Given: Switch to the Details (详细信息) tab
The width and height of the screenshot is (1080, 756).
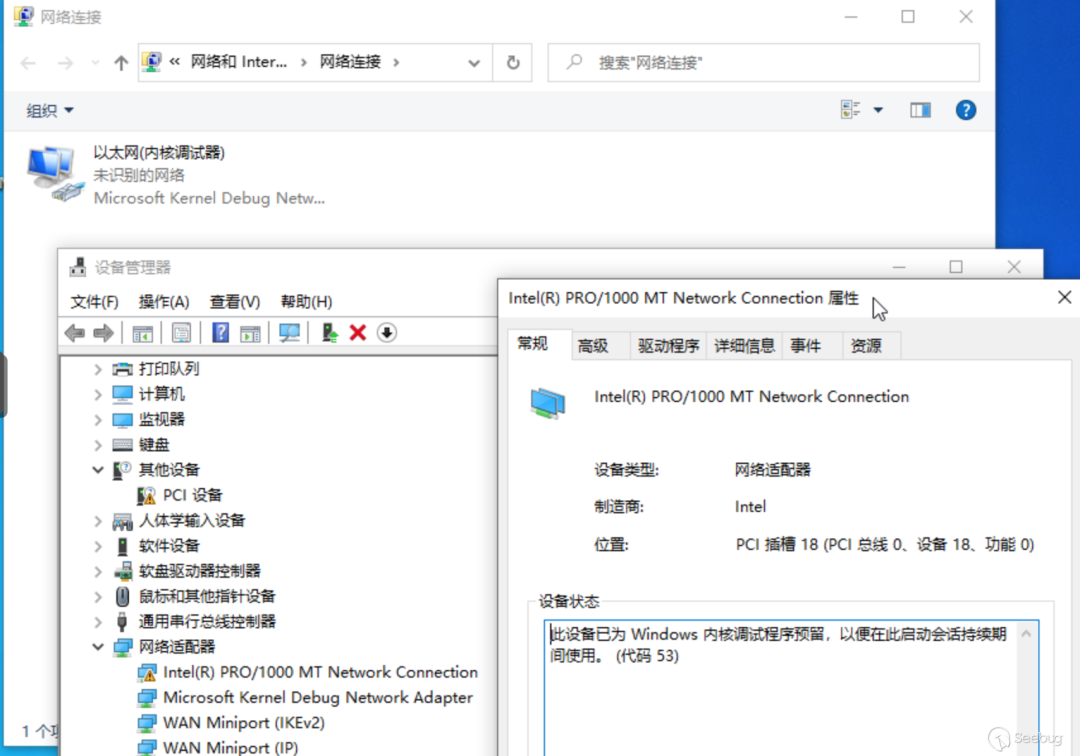Looking at the screenshot, I should tap(744, 346).
